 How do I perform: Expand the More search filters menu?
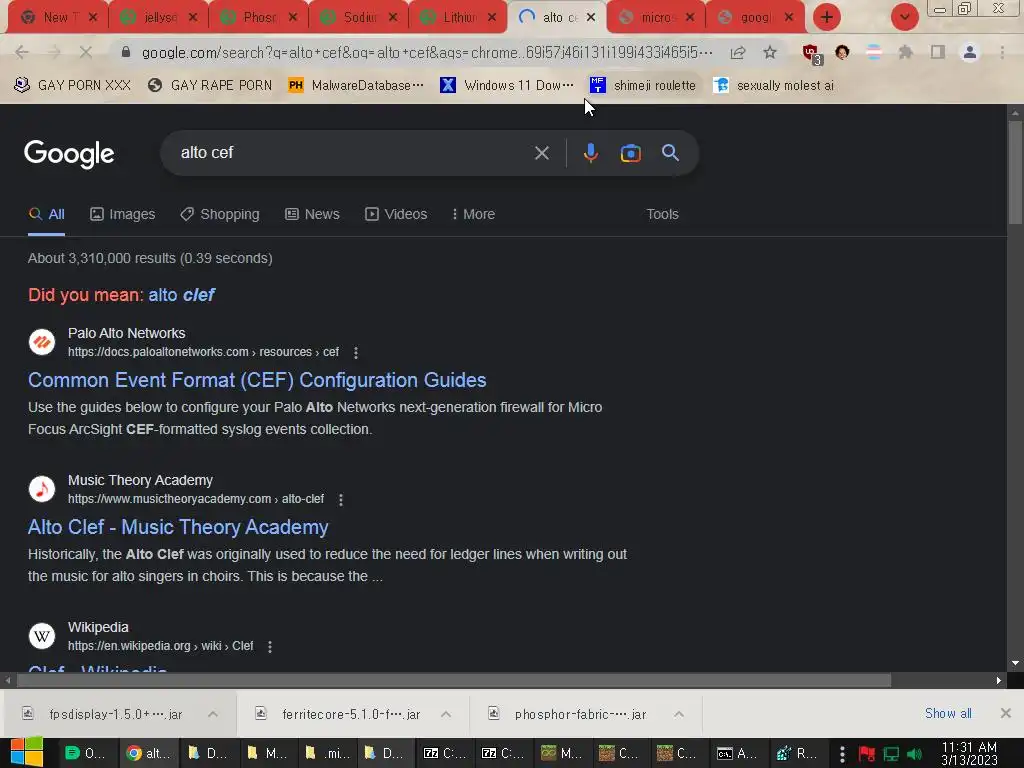(473, 214)
